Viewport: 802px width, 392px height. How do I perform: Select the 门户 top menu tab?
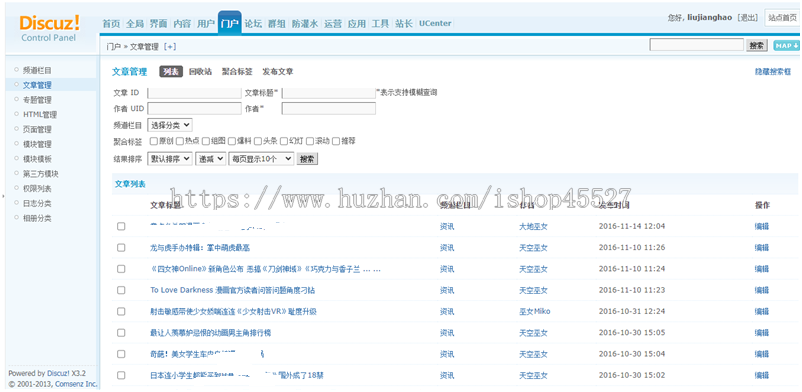[230, 24]
